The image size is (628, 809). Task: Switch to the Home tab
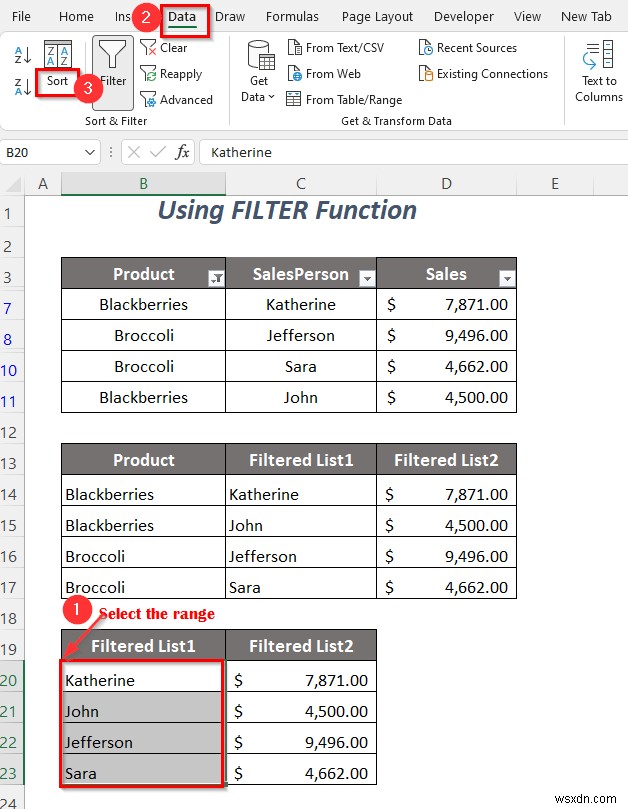point(76,17)
